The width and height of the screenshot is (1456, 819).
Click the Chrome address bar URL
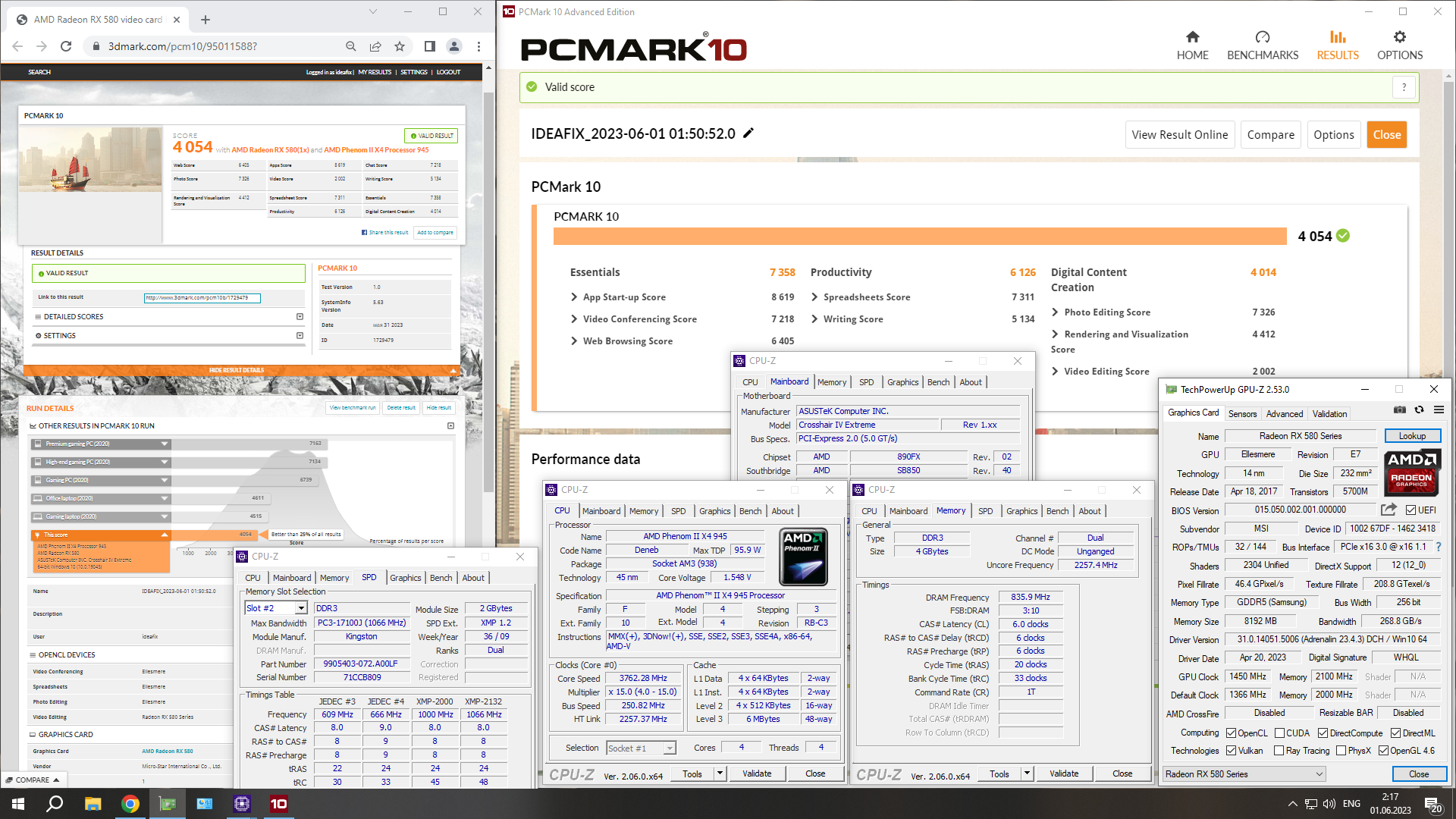pos(182,46)
